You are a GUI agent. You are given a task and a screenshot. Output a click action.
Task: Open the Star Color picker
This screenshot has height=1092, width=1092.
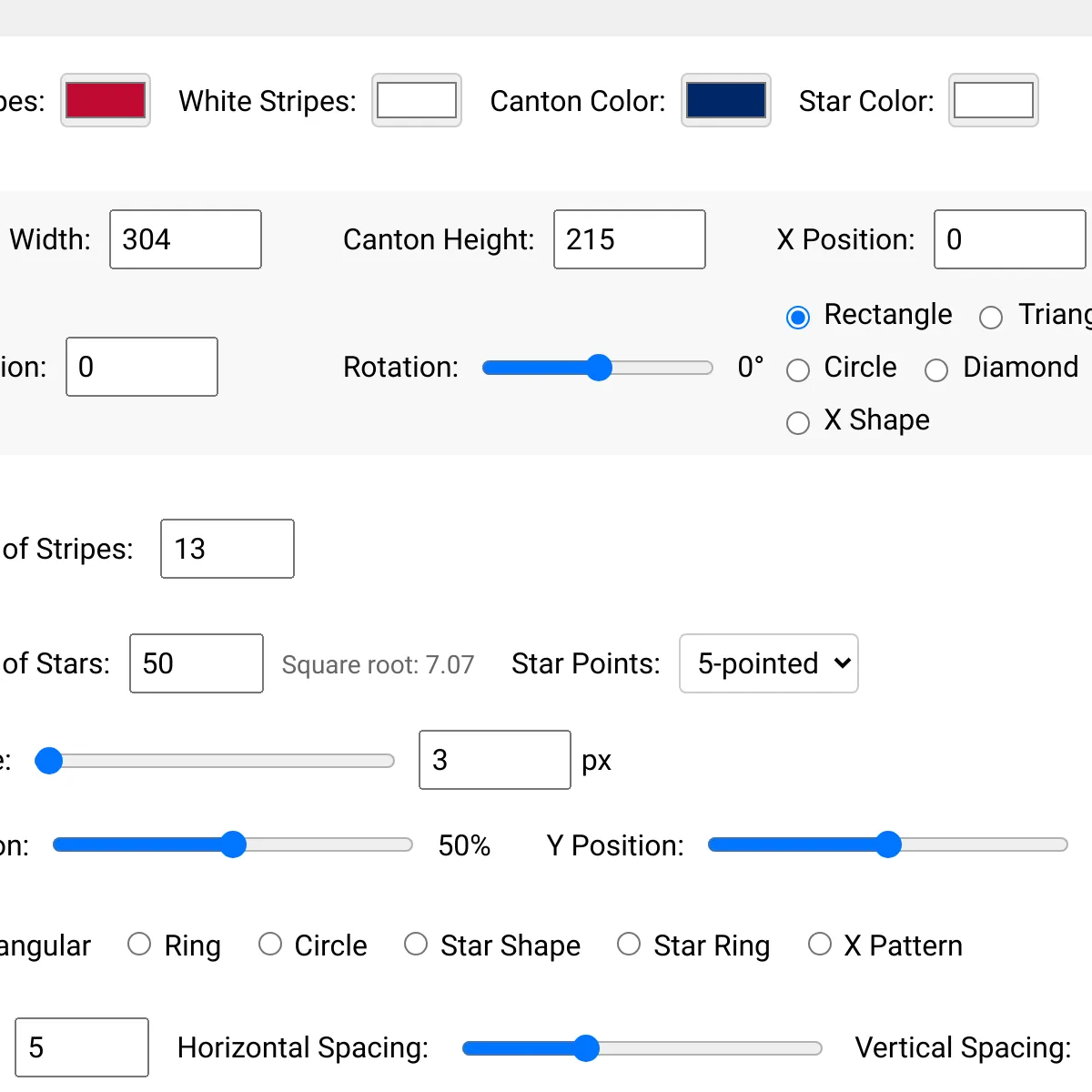[x=993, y=100]
